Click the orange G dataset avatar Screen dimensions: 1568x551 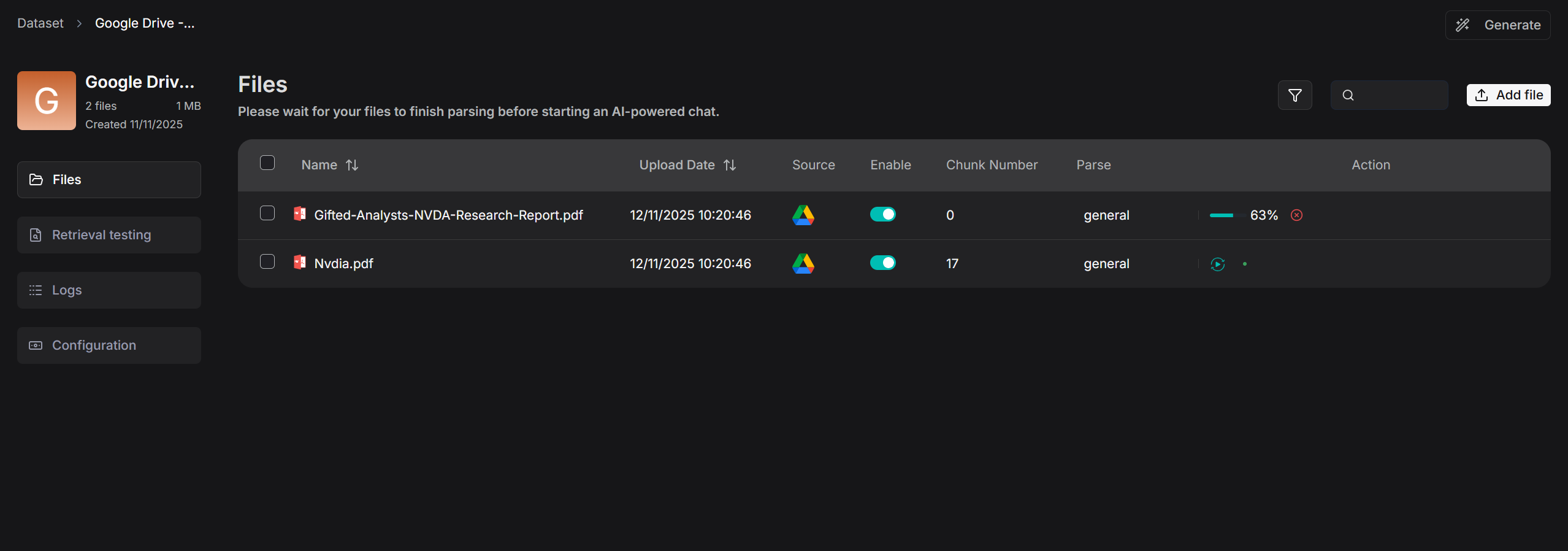pyautogui.click(x=46, y=100)
